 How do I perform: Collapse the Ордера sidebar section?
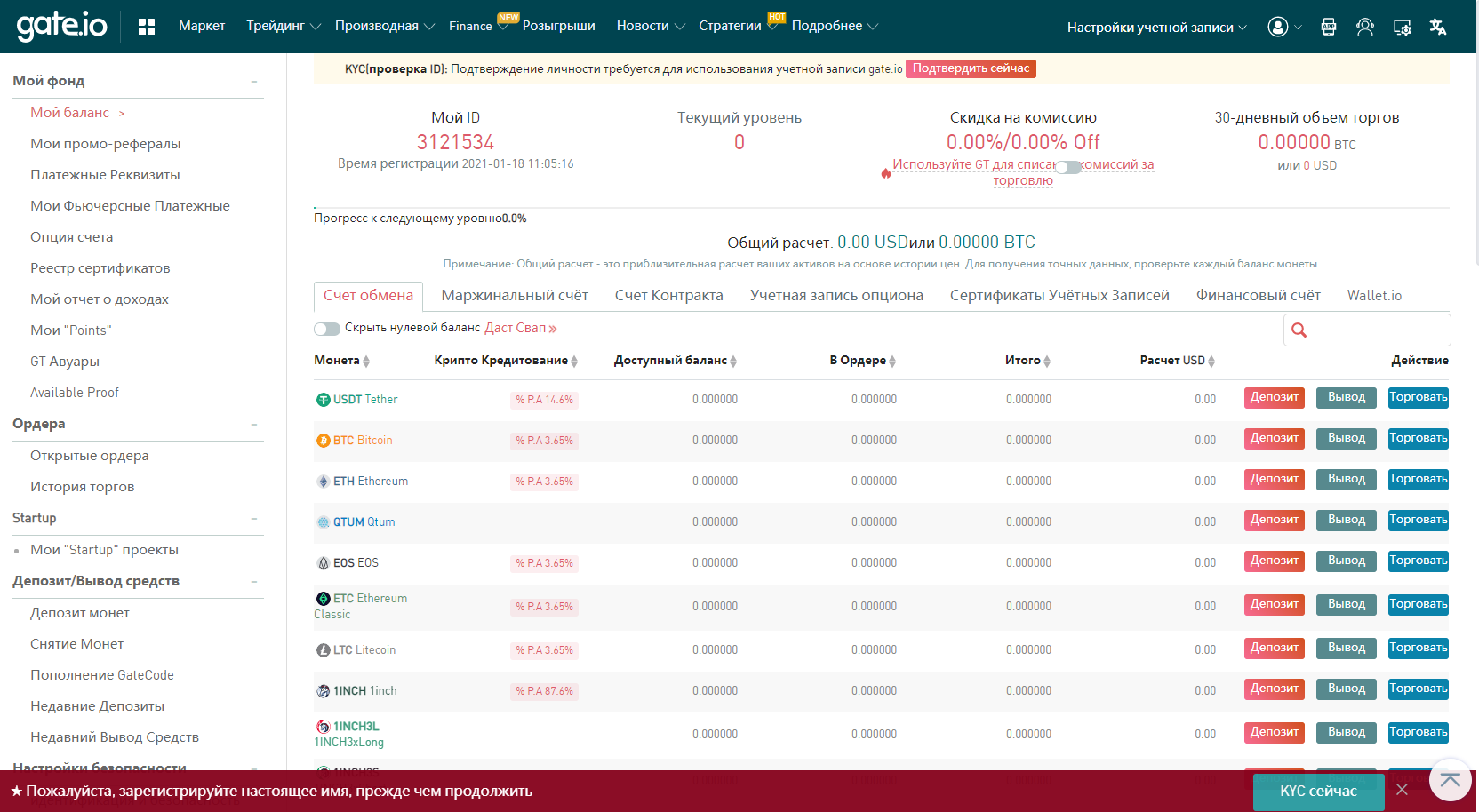[x=254, y=425]
